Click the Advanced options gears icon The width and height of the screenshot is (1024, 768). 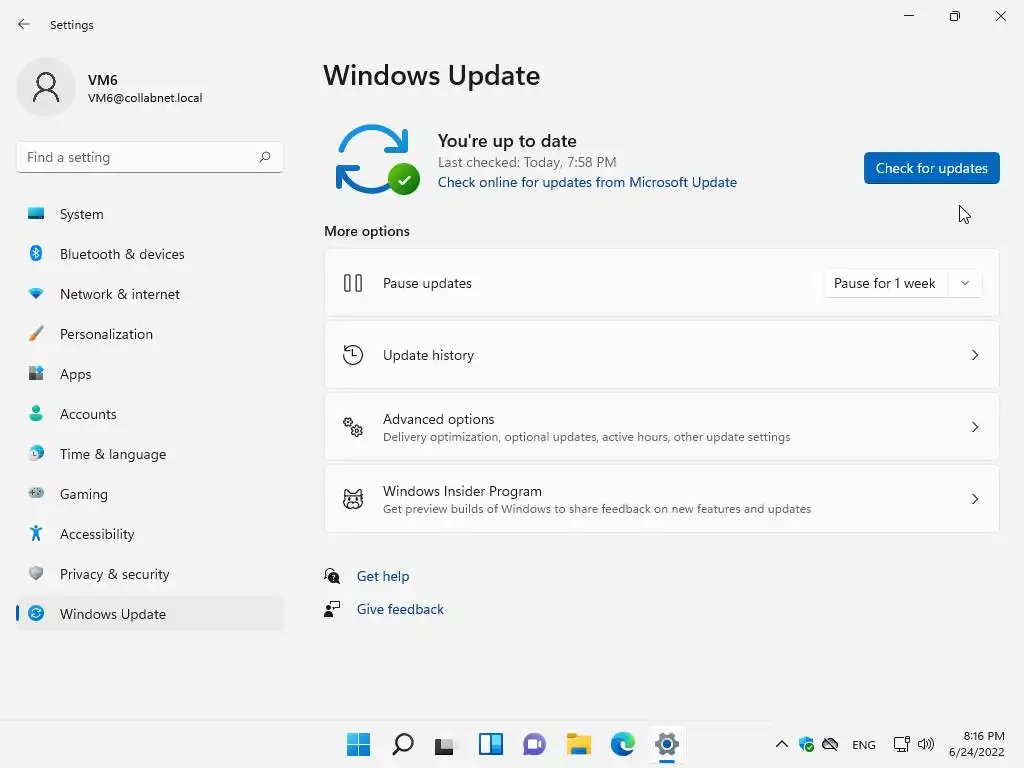[x=353, y=426]
